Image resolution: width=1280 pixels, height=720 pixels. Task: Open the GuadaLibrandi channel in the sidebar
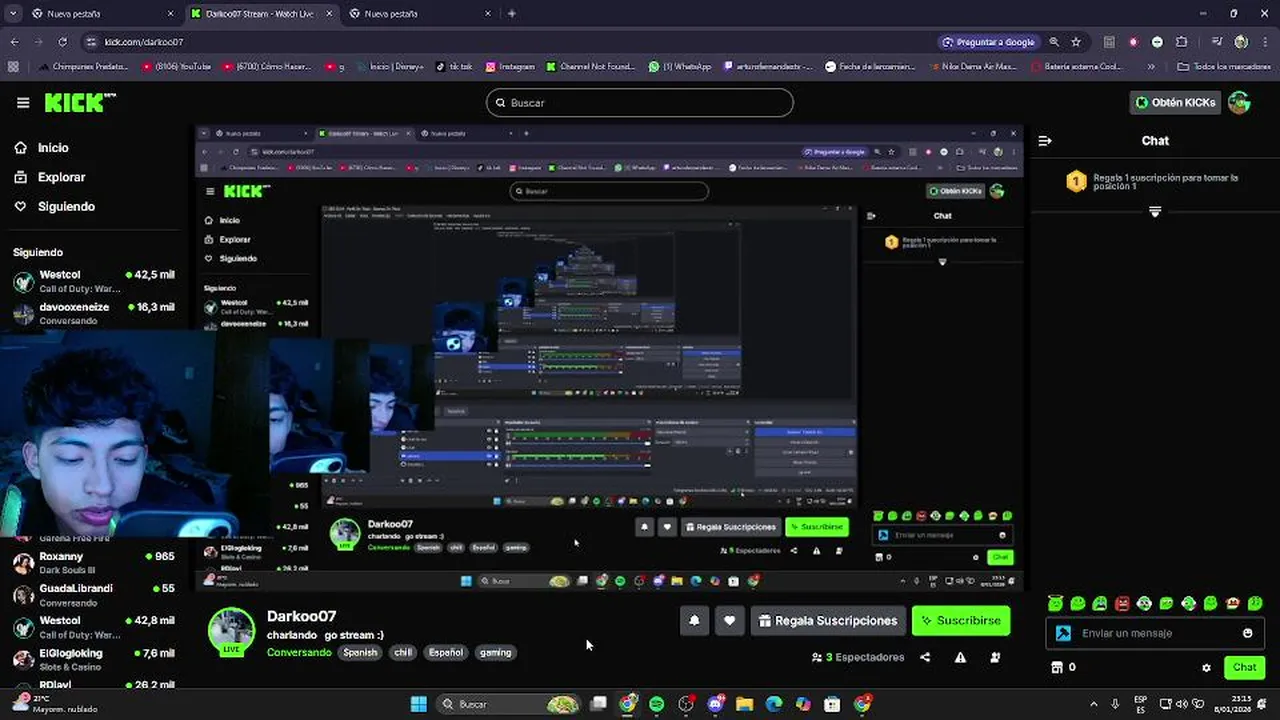pos(93,595)
